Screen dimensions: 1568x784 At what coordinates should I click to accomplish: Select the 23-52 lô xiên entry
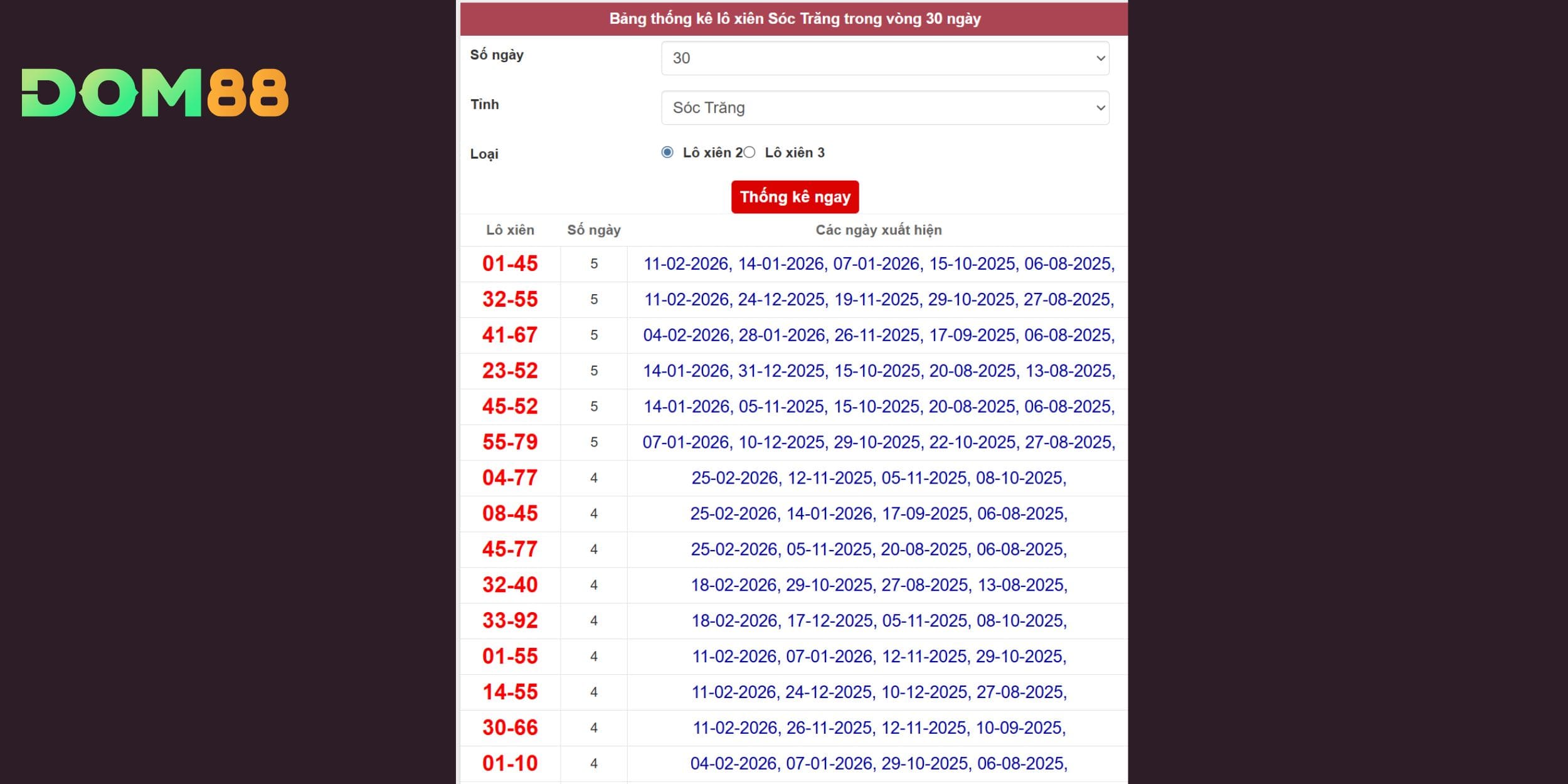click(x=510, y=371)
